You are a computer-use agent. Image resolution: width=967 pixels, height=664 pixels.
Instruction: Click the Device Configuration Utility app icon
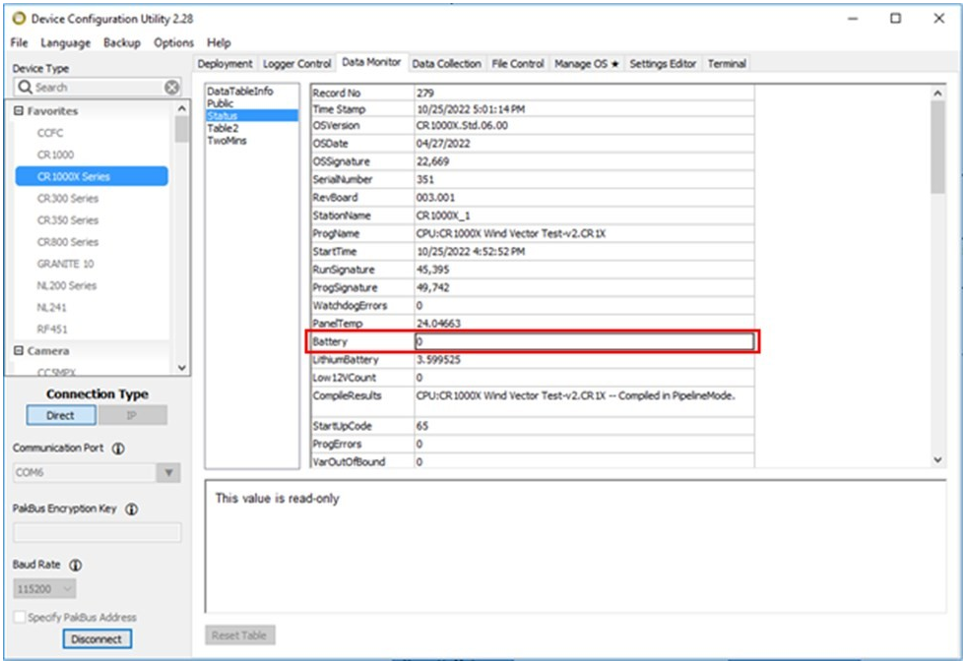pos(19,18)
